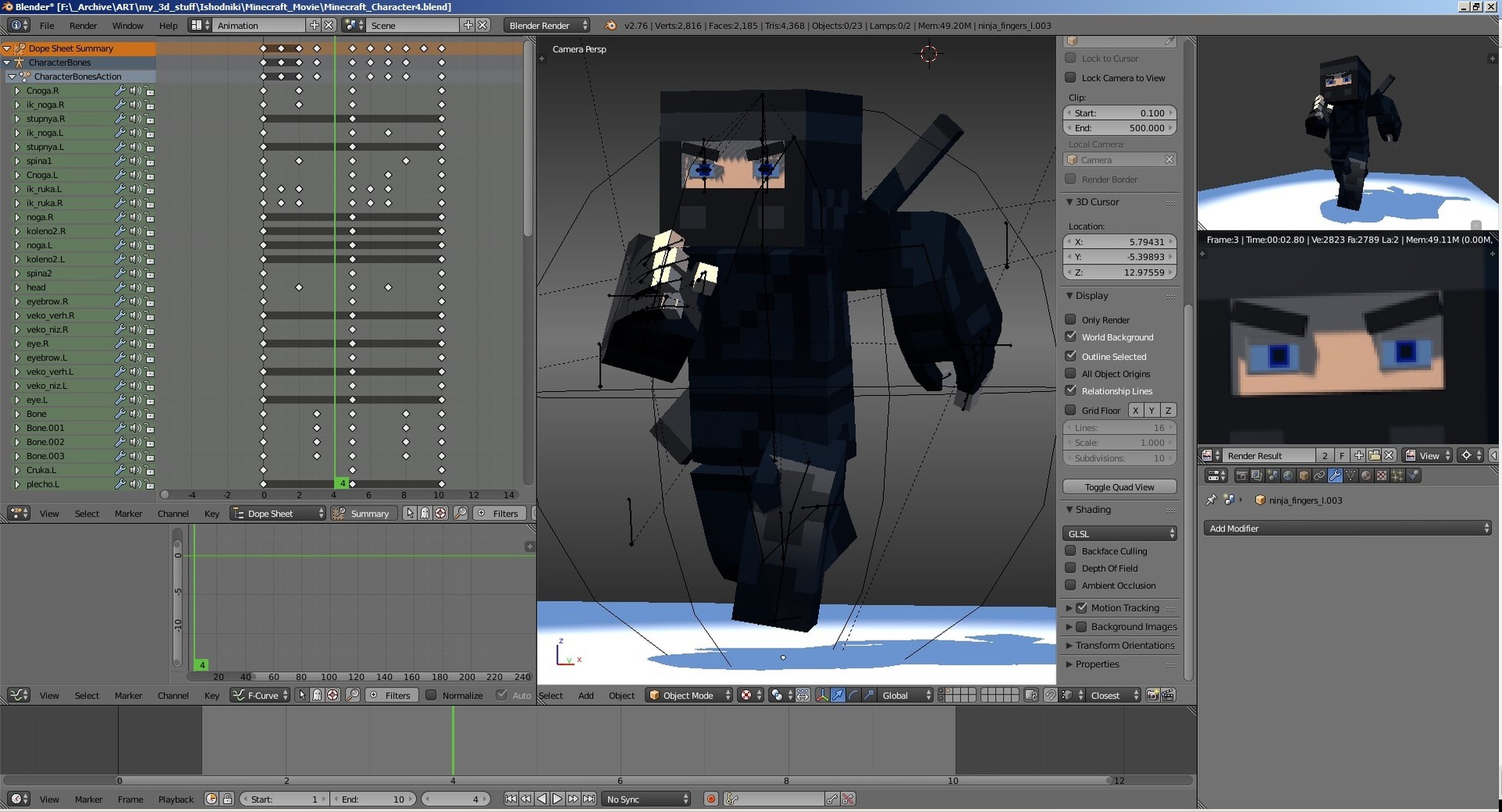The height and width of the screenshot is (812, 1502).
Task: Open the Physics properties tab
Action: (x=1413, y=475)
